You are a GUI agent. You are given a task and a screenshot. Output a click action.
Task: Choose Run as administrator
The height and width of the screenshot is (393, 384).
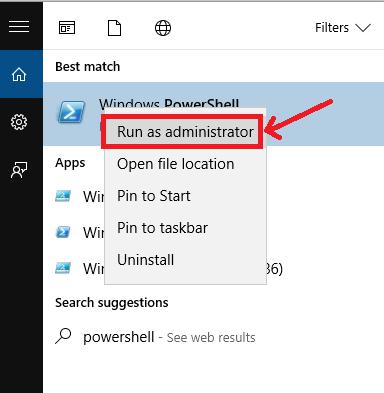pyautogui.click(x=185, y=132)
